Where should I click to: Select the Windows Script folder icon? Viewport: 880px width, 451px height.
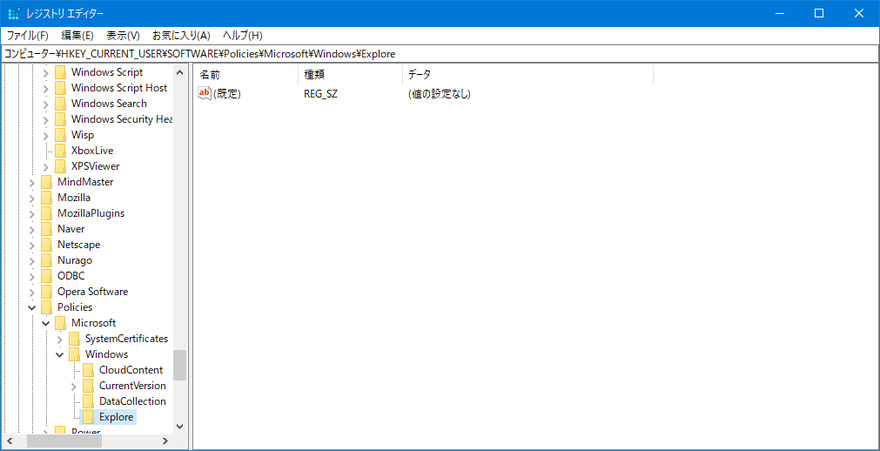[x=61, y=72]
